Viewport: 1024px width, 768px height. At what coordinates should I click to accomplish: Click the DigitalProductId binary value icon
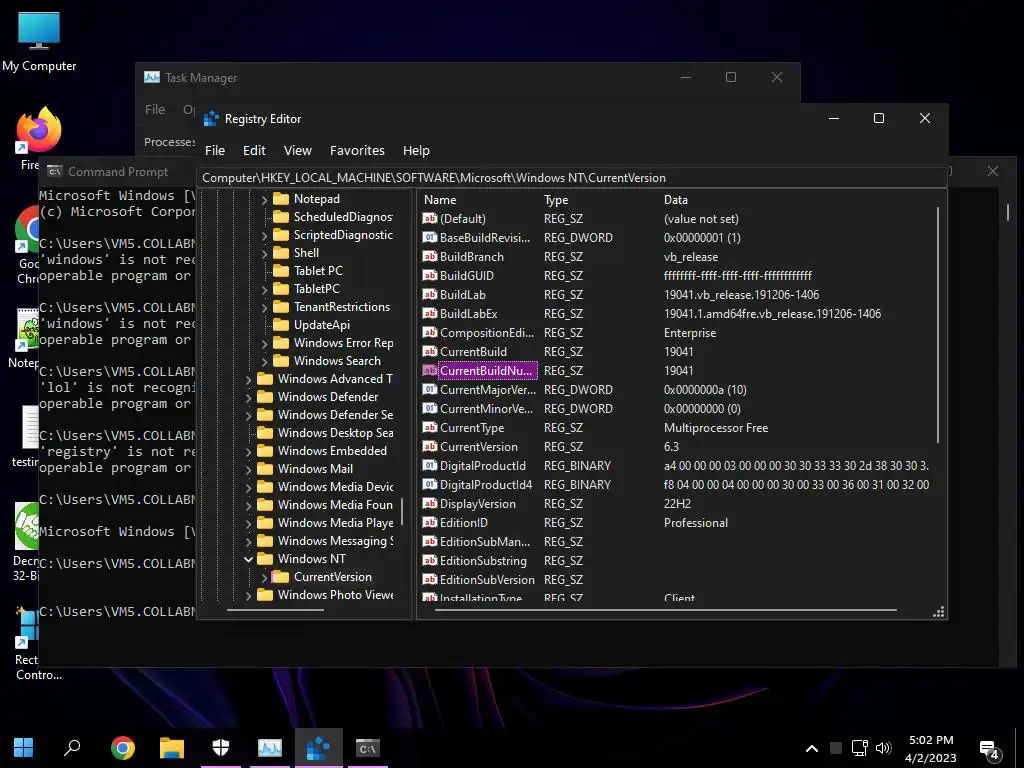(430, 465)
